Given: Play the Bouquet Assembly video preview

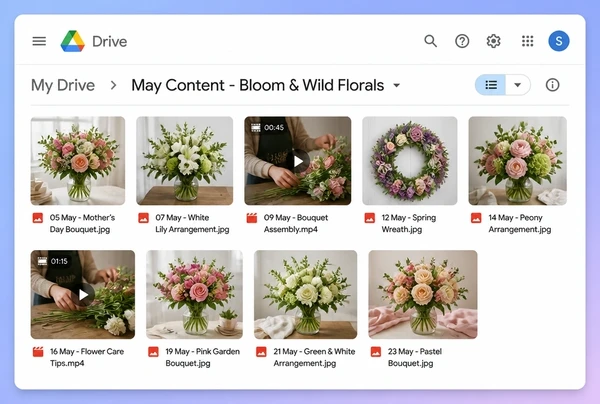Looking at the screenshot, I should [298, 161].
